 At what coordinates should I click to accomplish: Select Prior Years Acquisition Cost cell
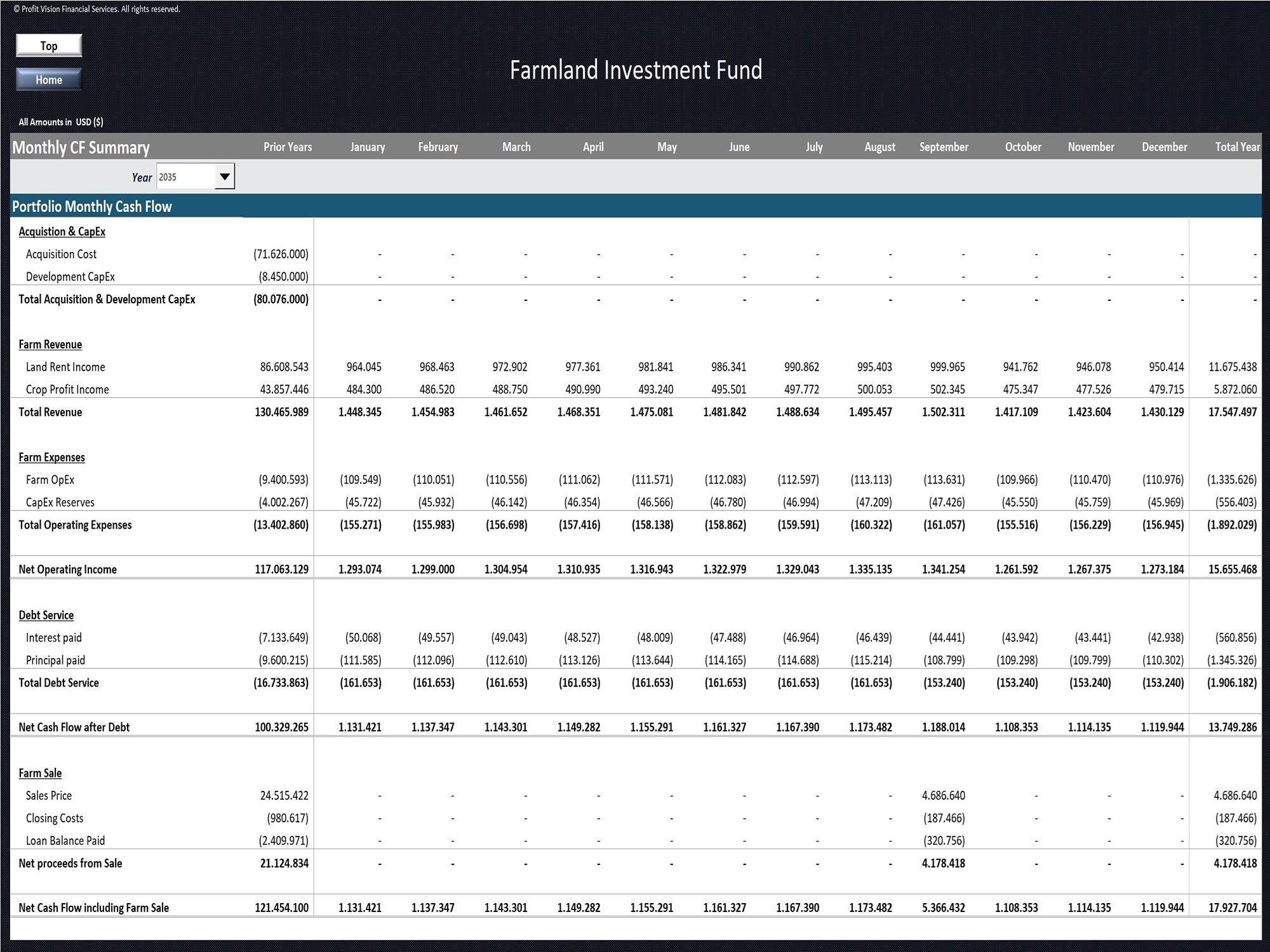281,254
